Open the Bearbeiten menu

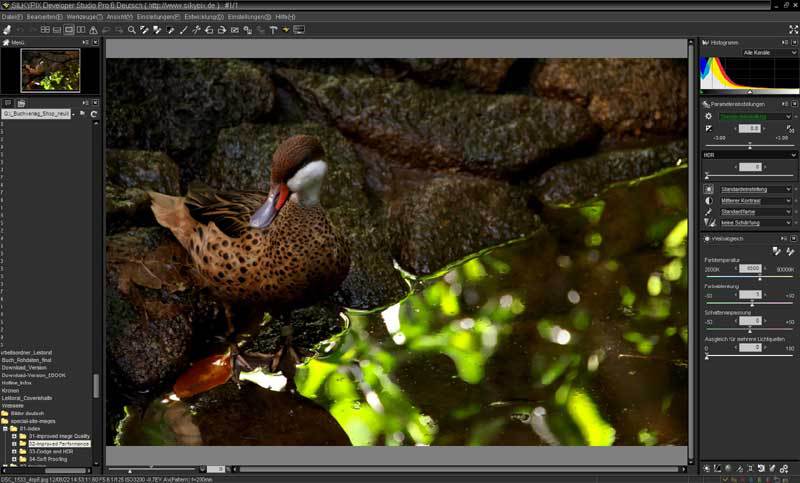point(44,17)
